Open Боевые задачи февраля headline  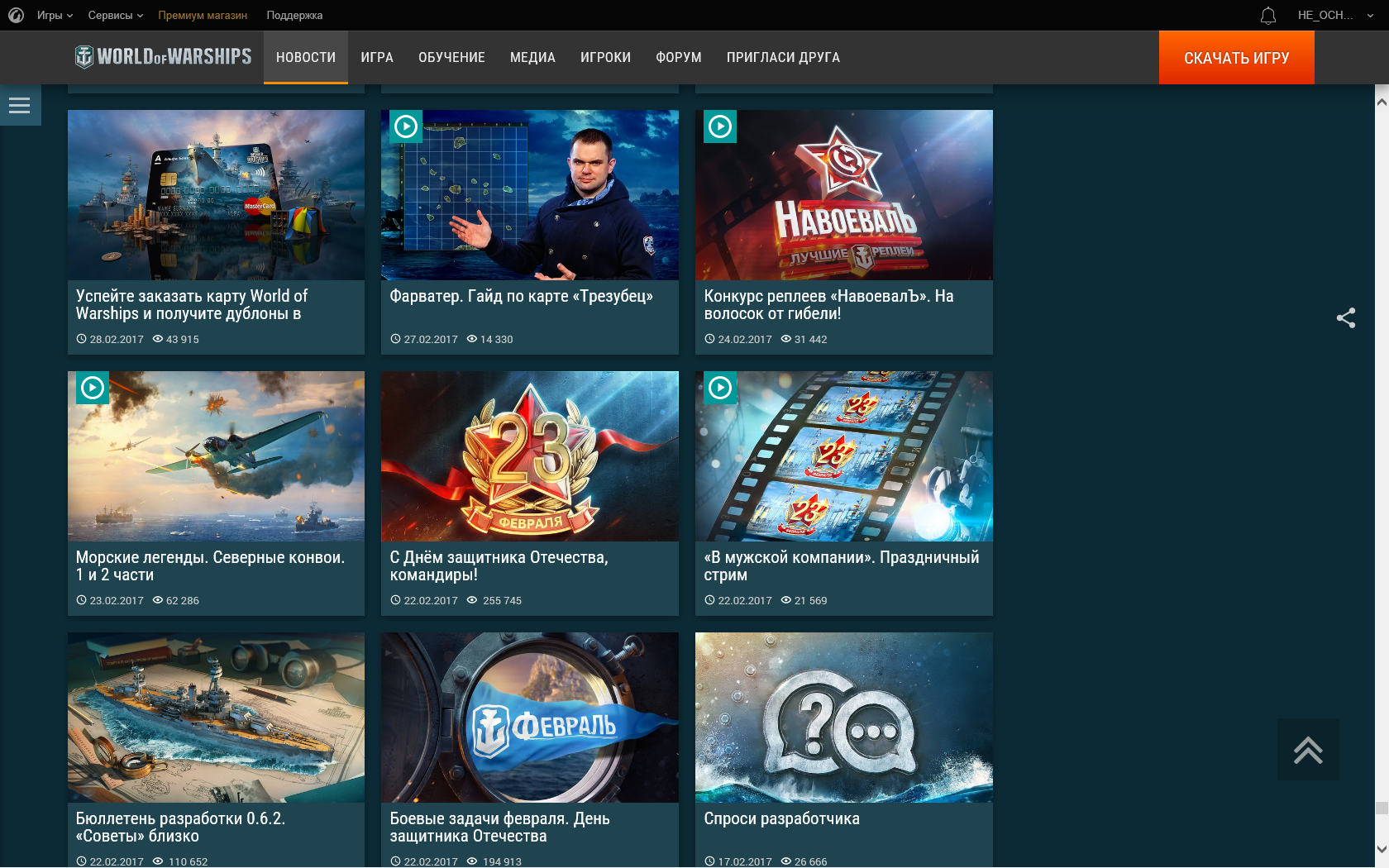tap(499, 827)
